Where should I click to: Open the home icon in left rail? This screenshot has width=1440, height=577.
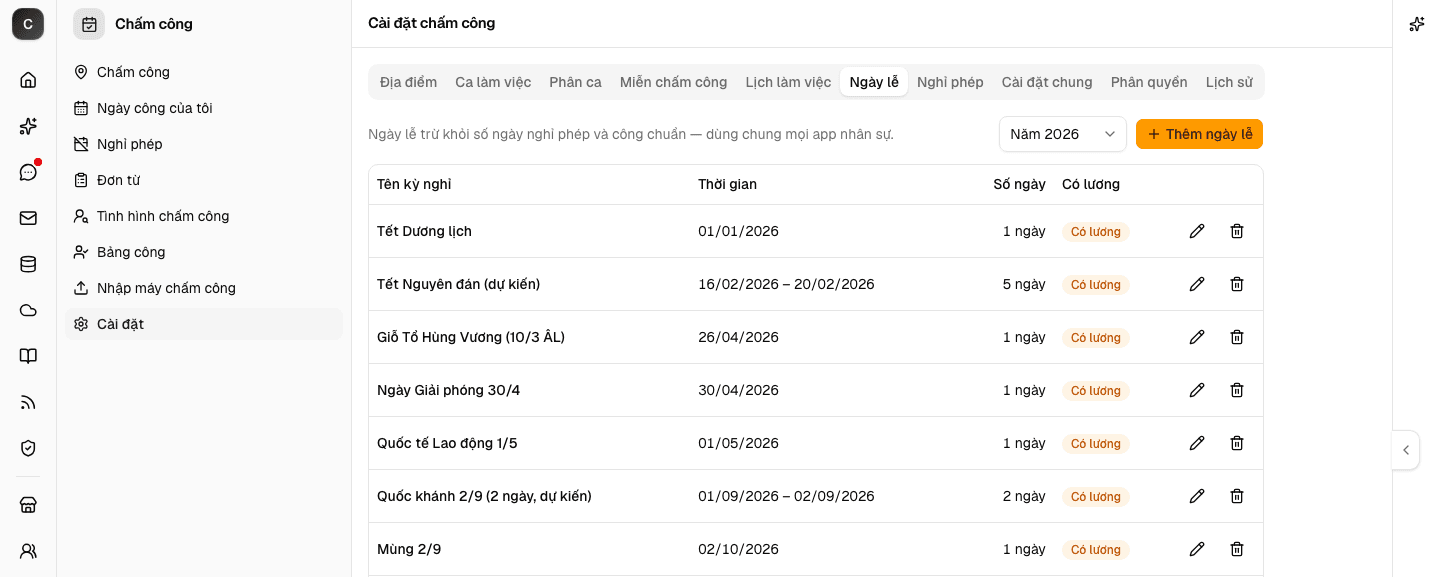tap(28, 80)
